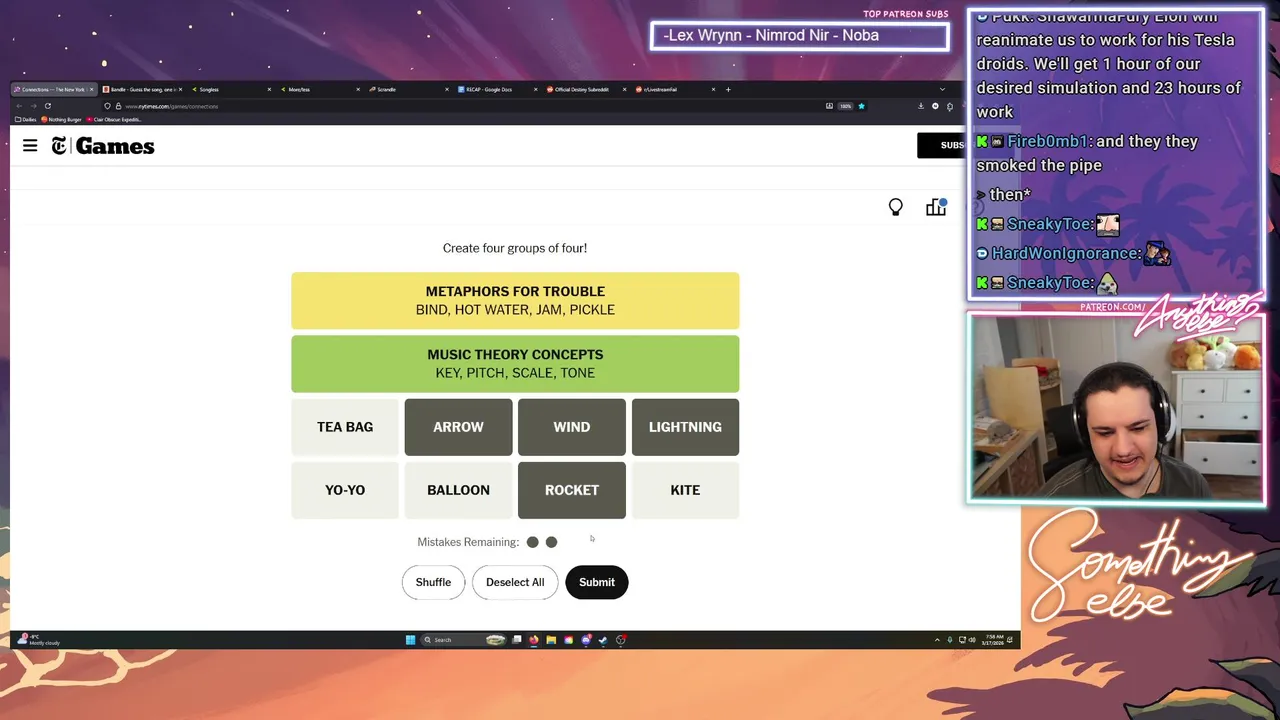The image size is (1280, 720).
Task: Click the Deselect All button
Action: 515,582
